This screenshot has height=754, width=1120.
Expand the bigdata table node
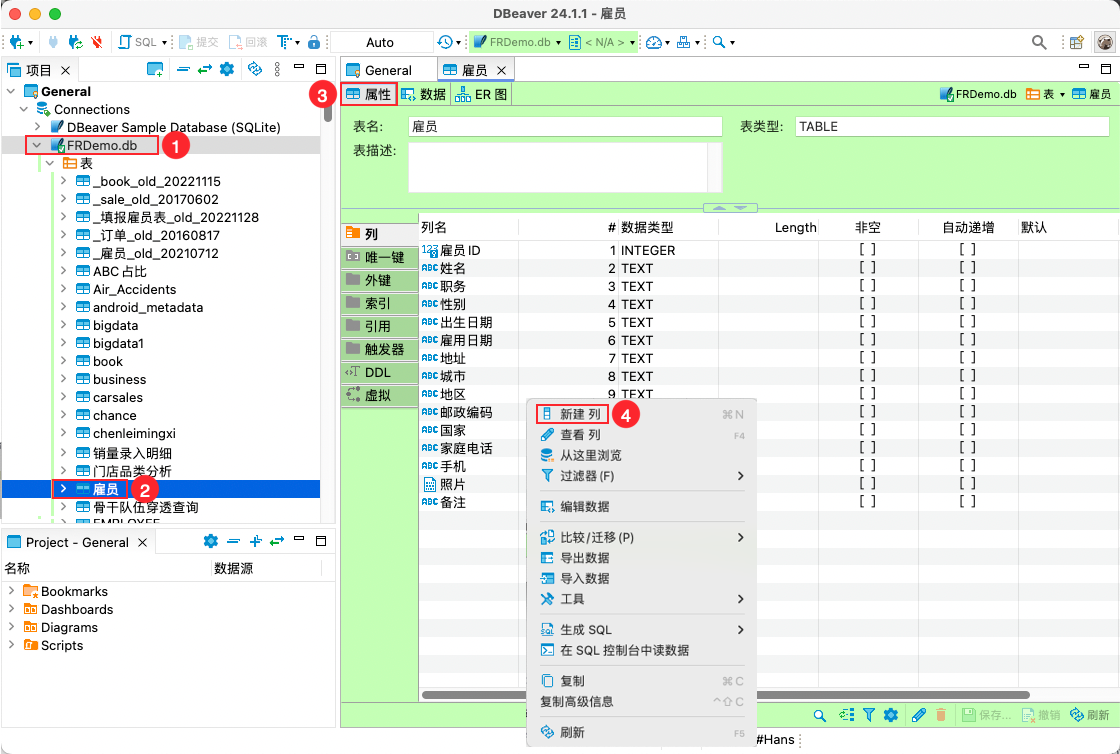pyautogui.click(x=64, y=325)
